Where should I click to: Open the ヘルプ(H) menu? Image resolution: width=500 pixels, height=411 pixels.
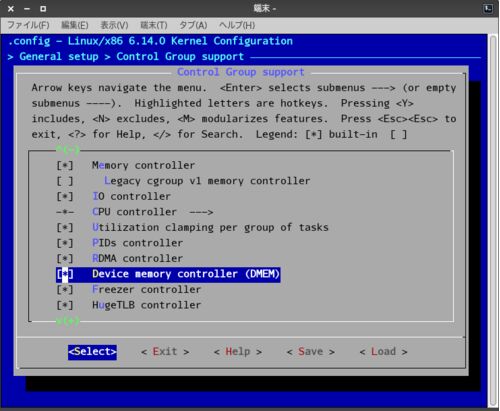[x=237, y=25]
